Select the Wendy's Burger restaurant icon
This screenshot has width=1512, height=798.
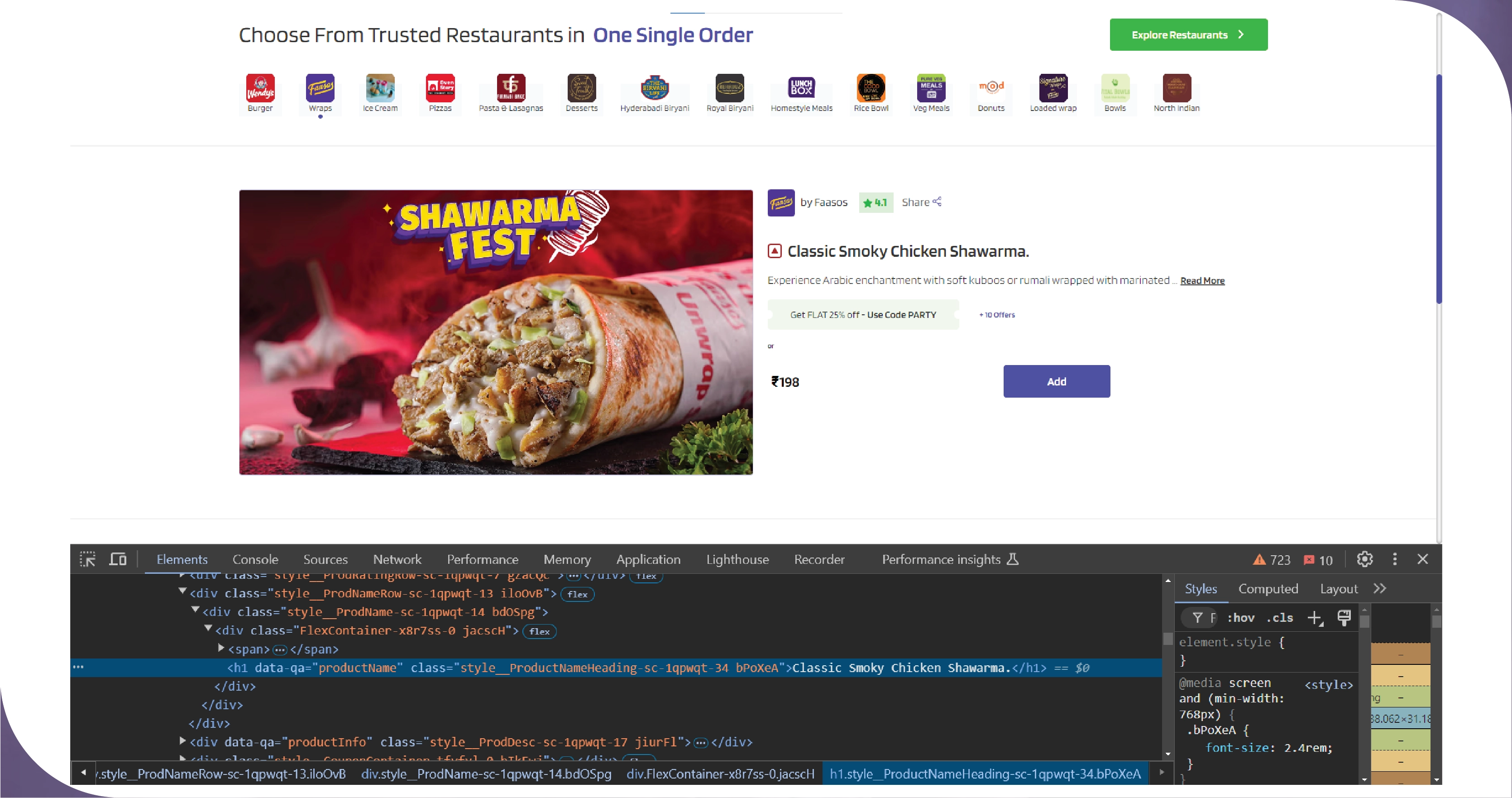[260, 88]
